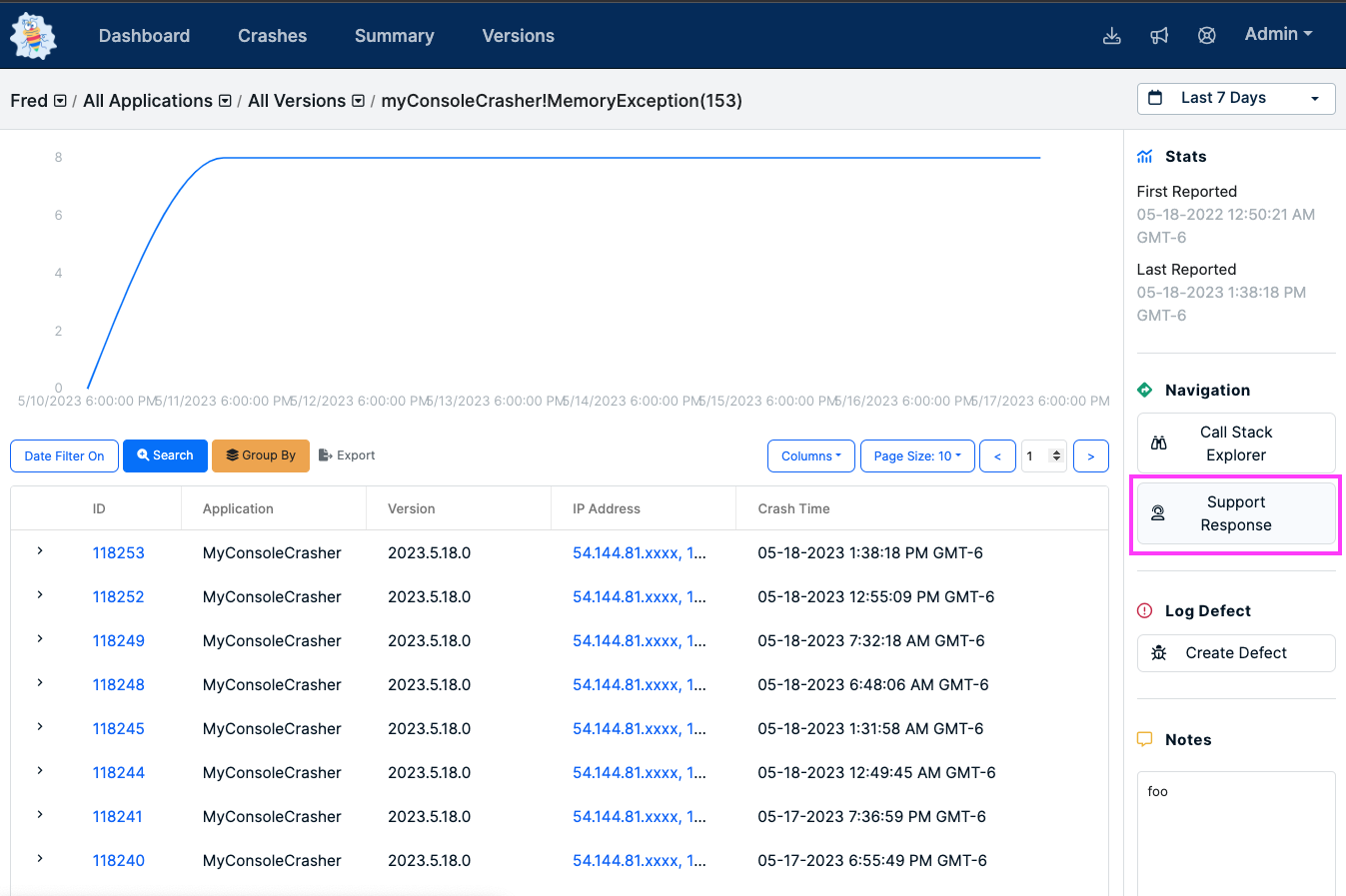Click Create Defect bug button
This screenshot has height=896, width=1346.
(1235, 653)
